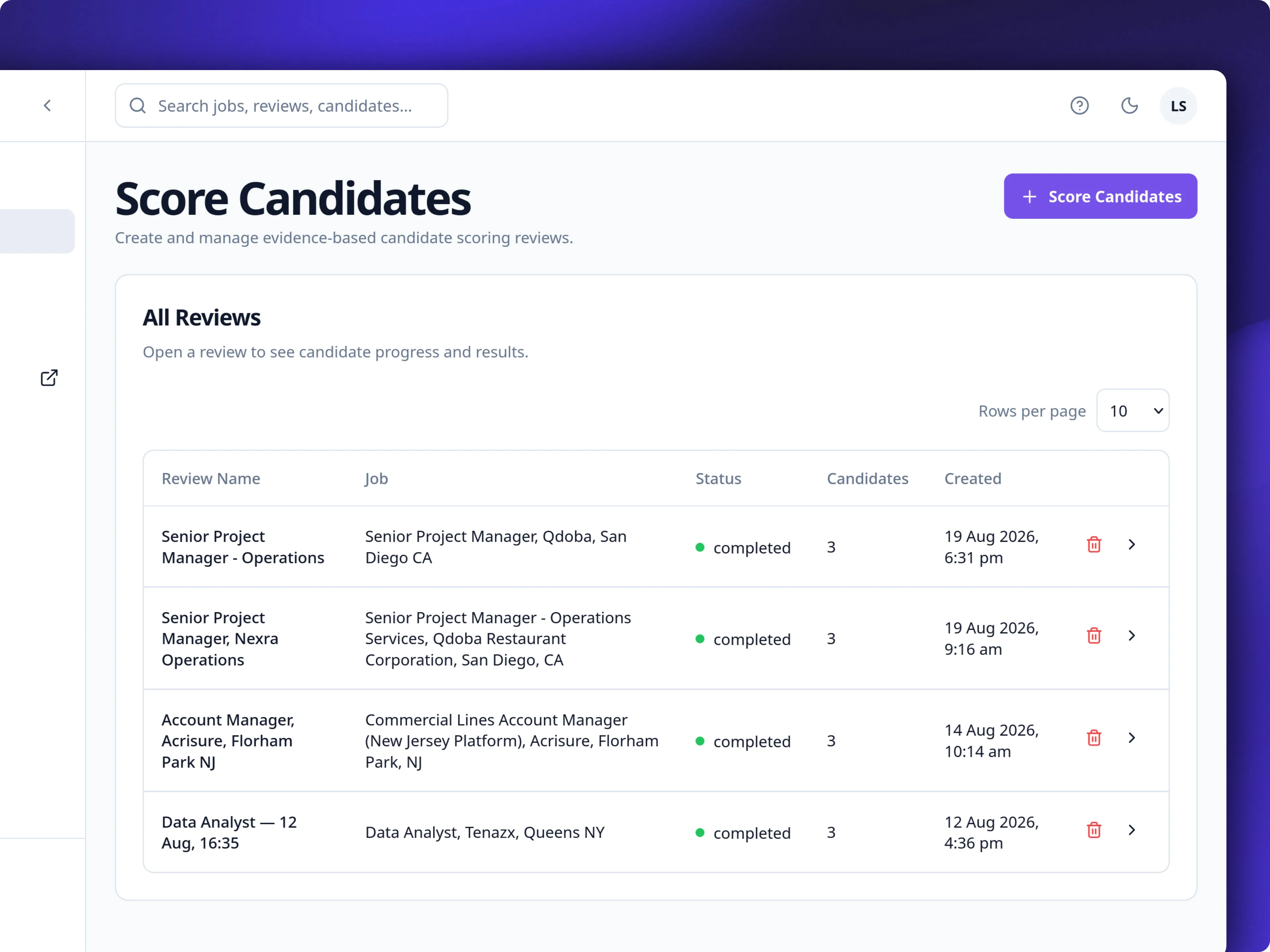Image resolution: width=1270 pixels, height=952 pixels.
Task: Click the purple Score Candidates button
Action: 1100,196
